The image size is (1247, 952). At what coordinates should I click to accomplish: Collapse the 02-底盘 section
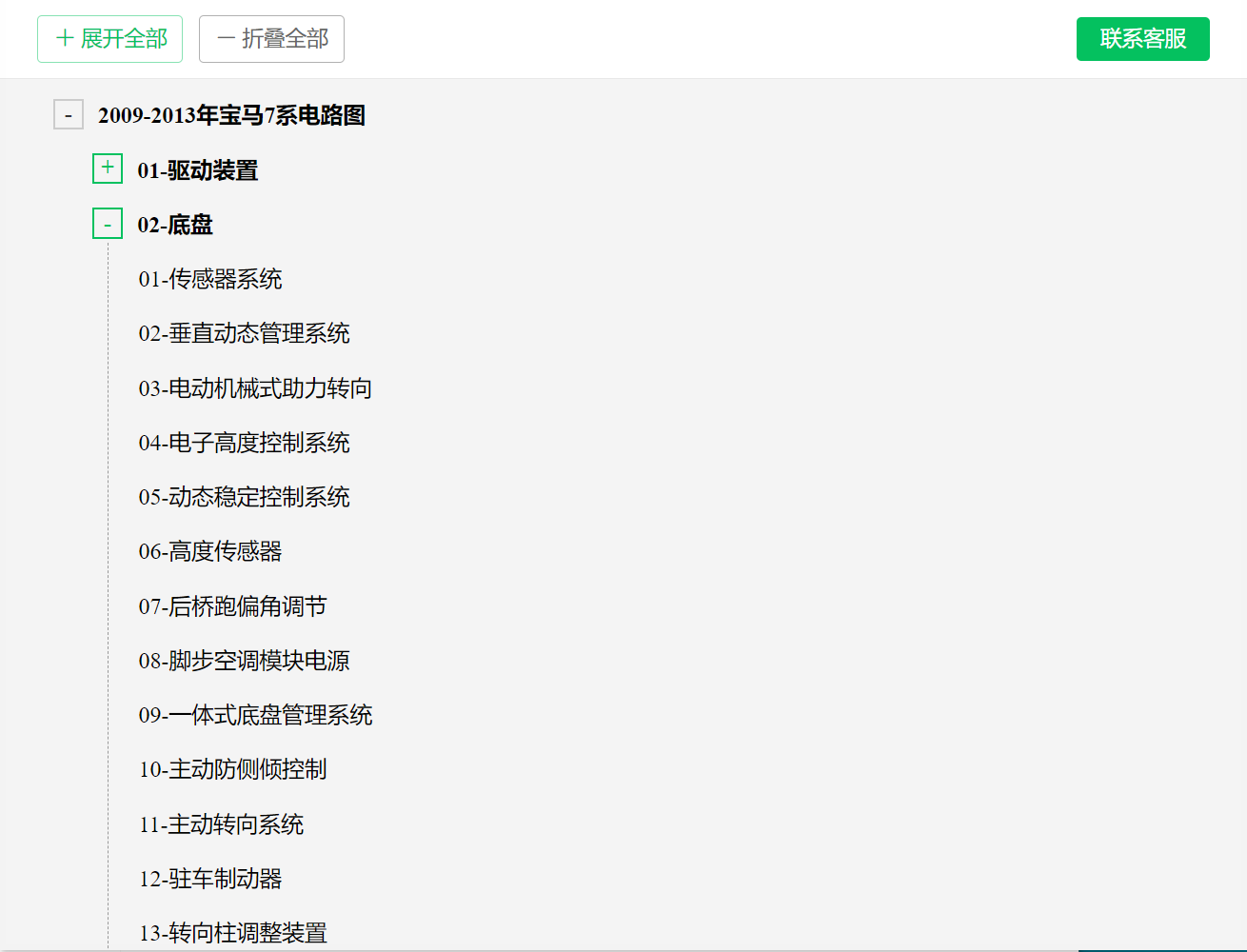click(108, 225)
